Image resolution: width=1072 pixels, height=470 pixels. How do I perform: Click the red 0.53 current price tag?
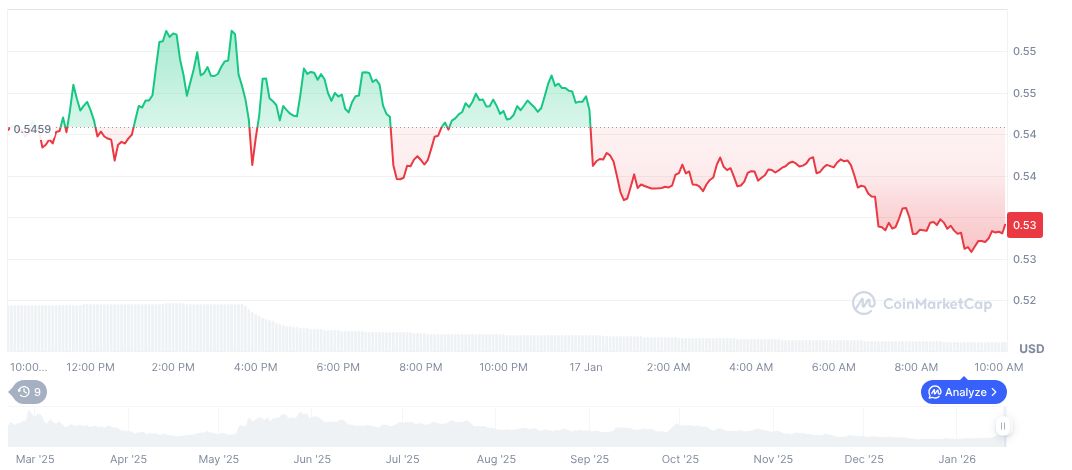click(1026, 226)
